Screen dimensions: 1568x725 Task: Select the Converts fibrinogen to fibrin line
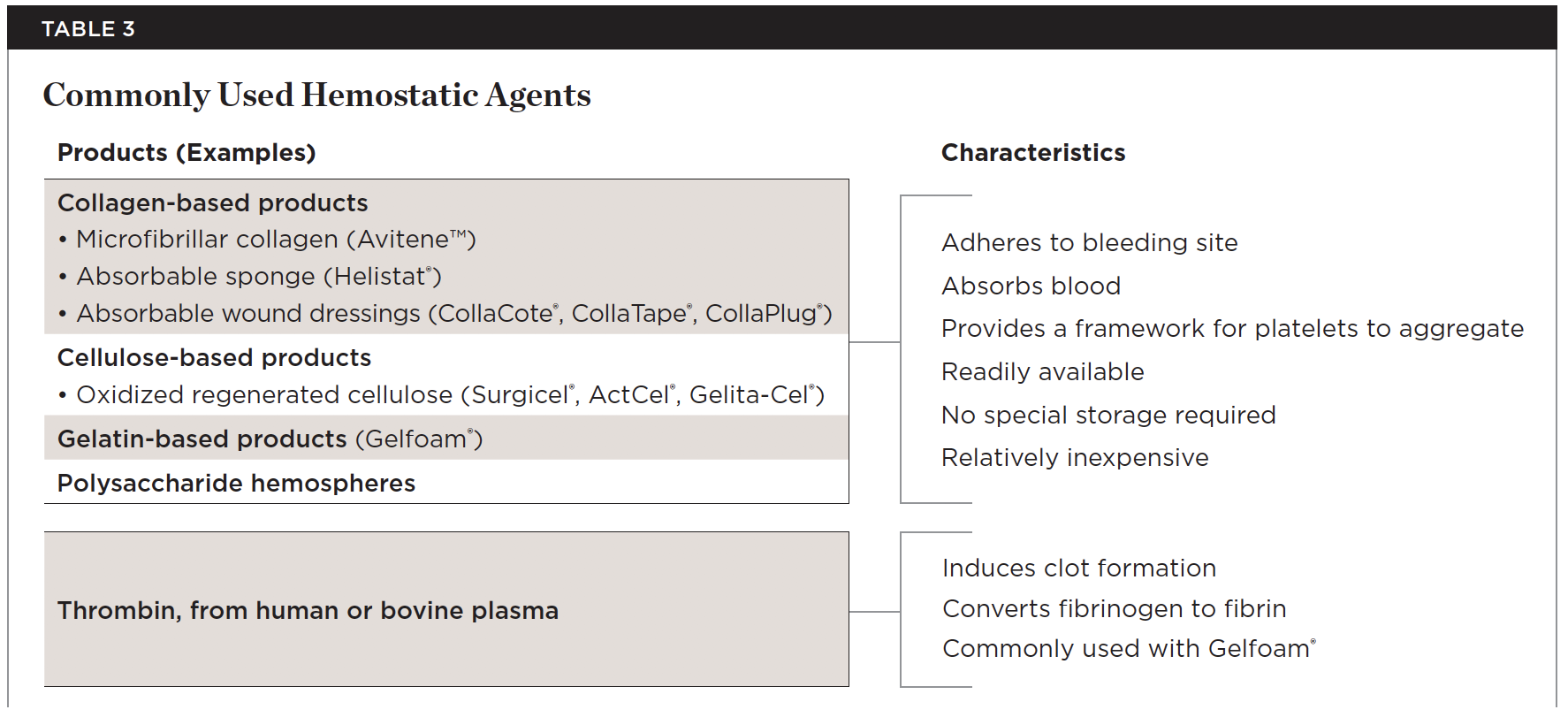(x=1114, y=609)
